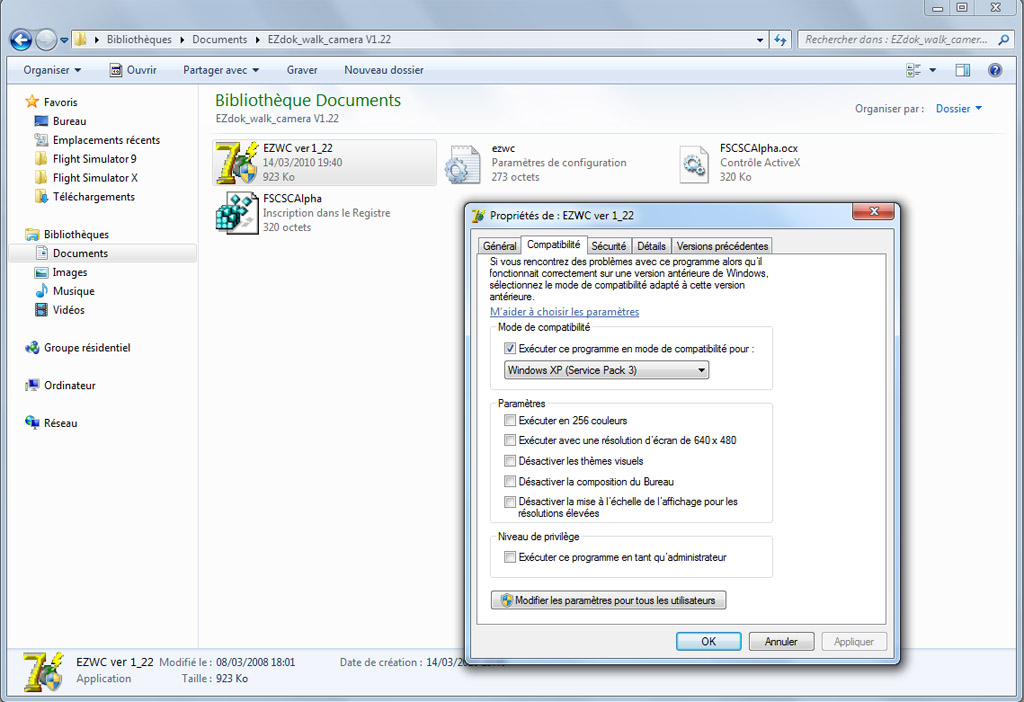Switch to the Sécurité tab
The image size is (1024, 702).
point(609,246)
